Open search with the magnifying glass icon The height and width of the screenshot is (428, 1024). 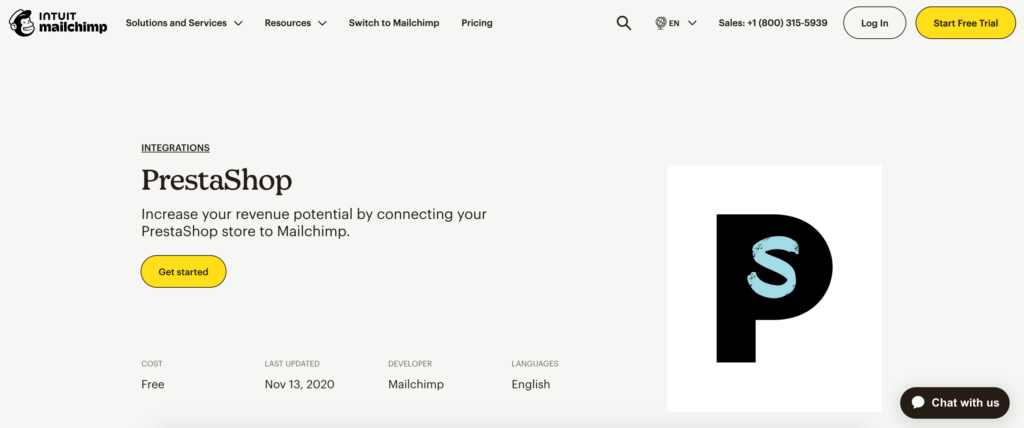point(624,23)
